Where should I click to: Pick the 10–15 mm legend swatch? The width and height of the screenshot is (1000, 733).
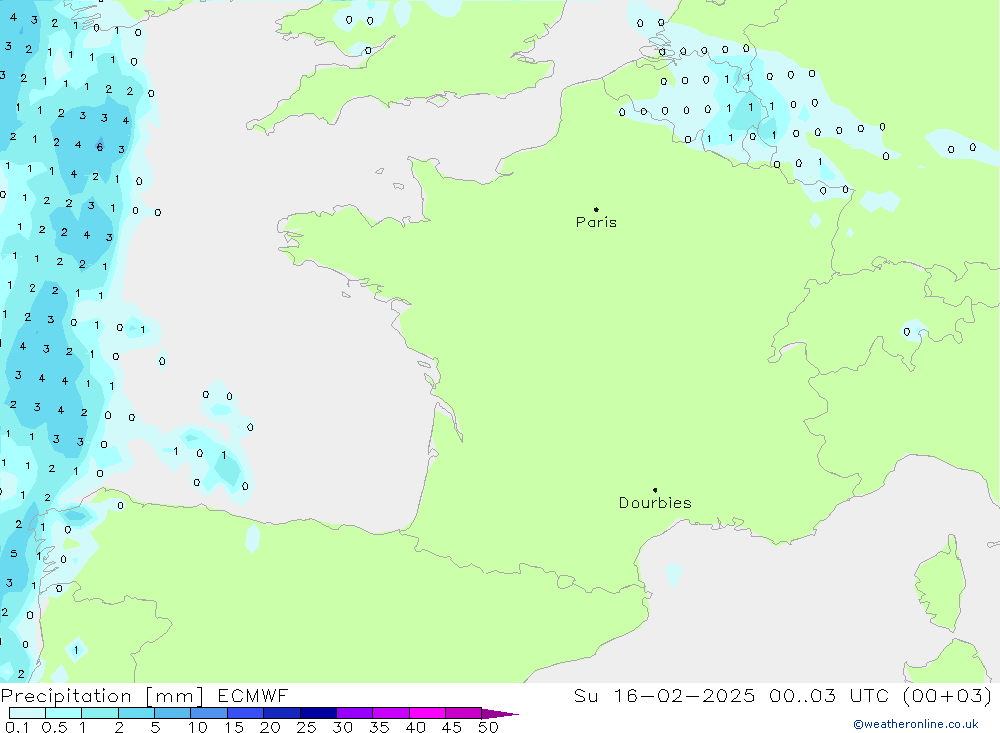[x=209, y=713]
